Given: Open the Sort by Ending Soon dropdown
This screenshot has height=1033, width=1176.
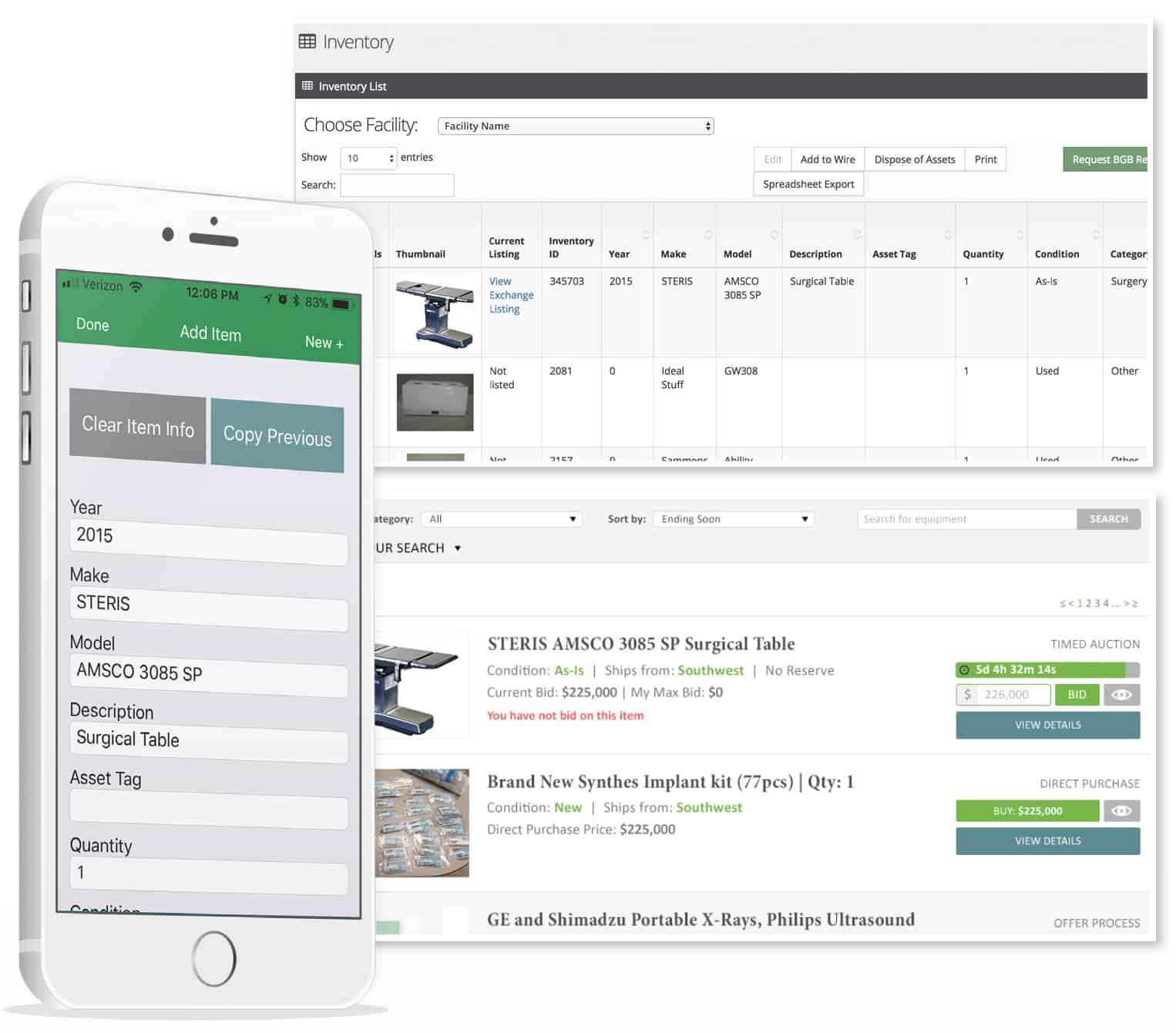Looking at the screenshot, I should 734,519.
